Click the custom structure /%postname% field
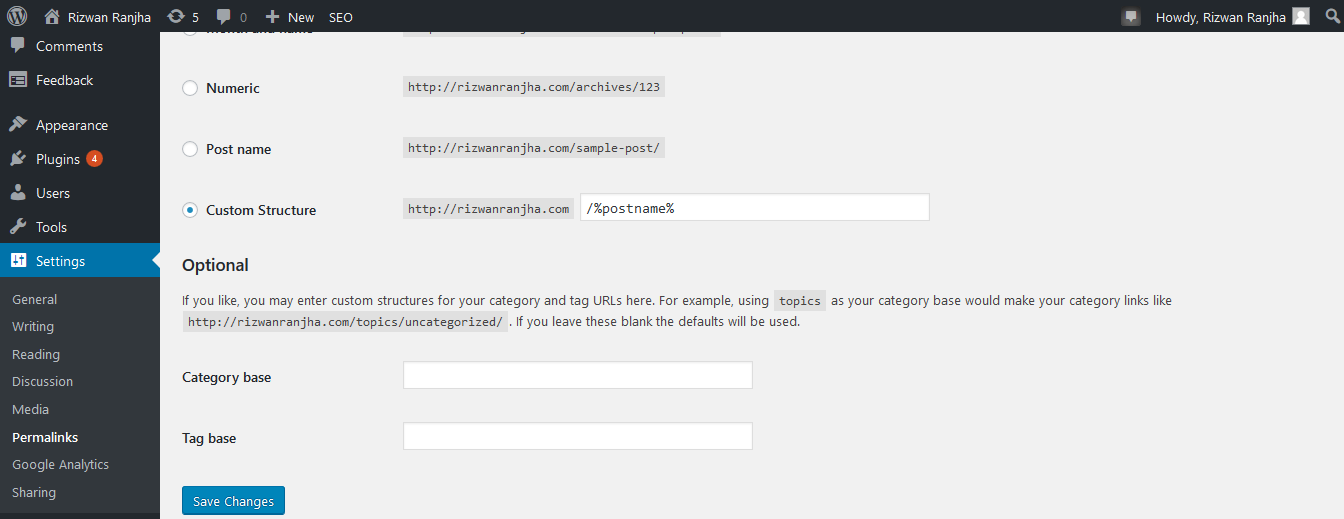The image size is (1344, 519). (x=755, y=207)
